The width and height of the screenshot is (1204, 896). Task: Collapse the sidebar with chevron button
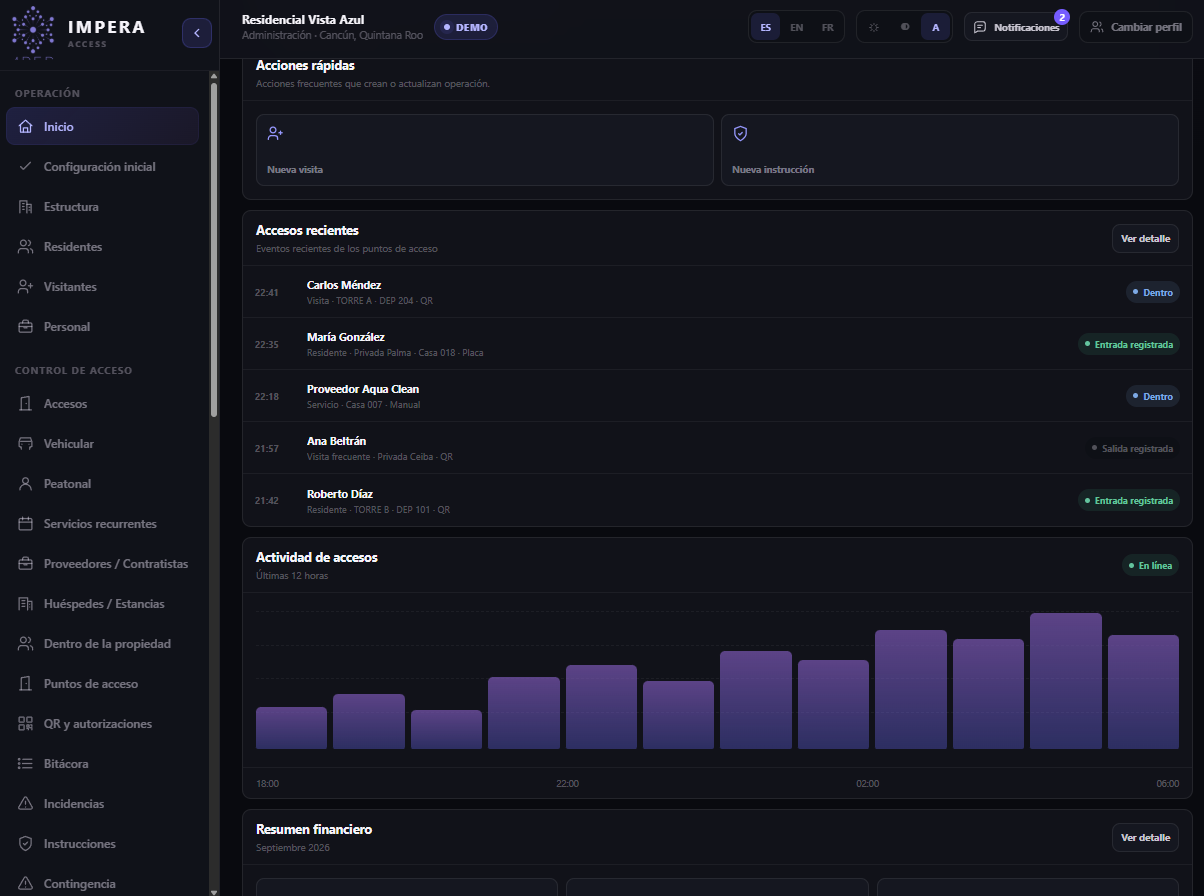pos(197,33)
